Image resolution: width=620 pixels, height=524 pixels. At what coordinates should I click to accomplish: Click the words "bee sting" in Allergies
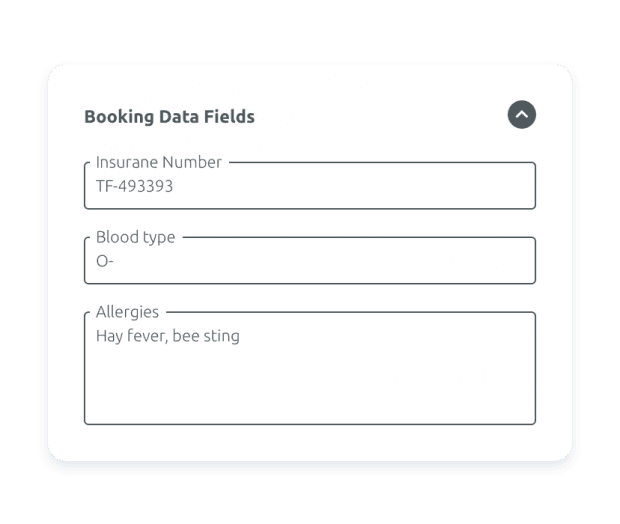[206, 336]
